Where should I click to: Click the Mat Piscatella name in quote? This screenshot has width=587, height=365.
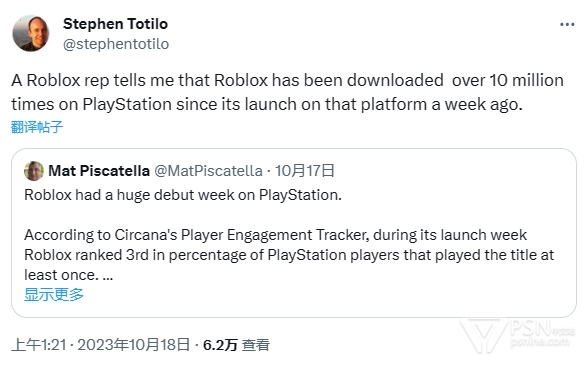tap(99, 171)
